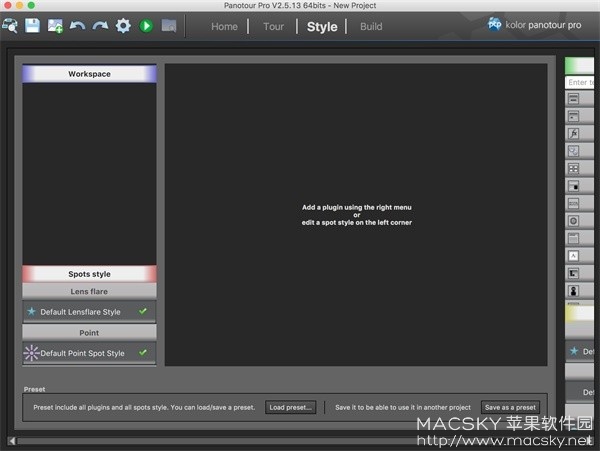Add the plugin with black corner square icon
This screenshot has width=600, height=451.
coord(573,186)
